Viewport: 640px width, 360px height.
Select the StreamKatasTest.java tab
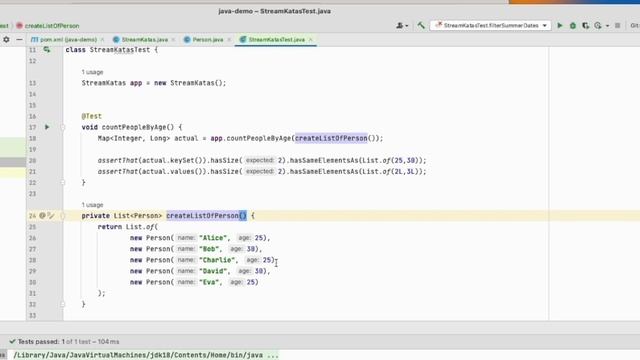coord(273,40)
